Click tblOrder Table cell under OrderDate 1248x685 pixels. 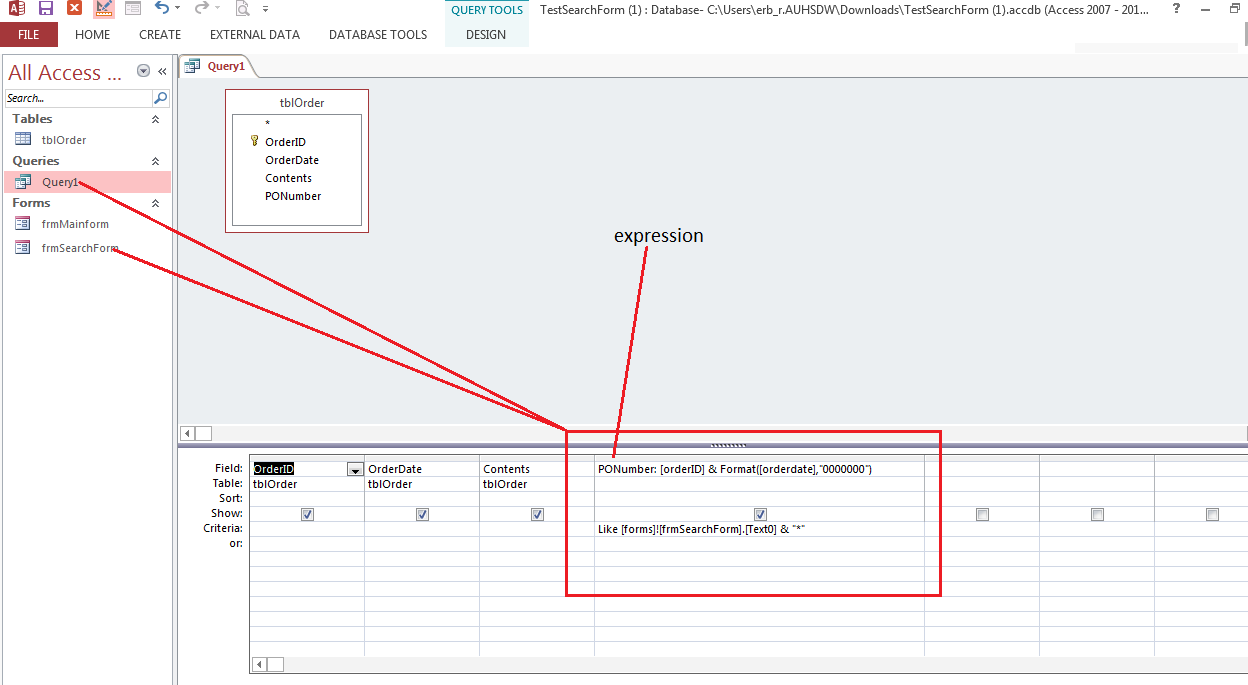pyautogui.click(x=422, y=484)
